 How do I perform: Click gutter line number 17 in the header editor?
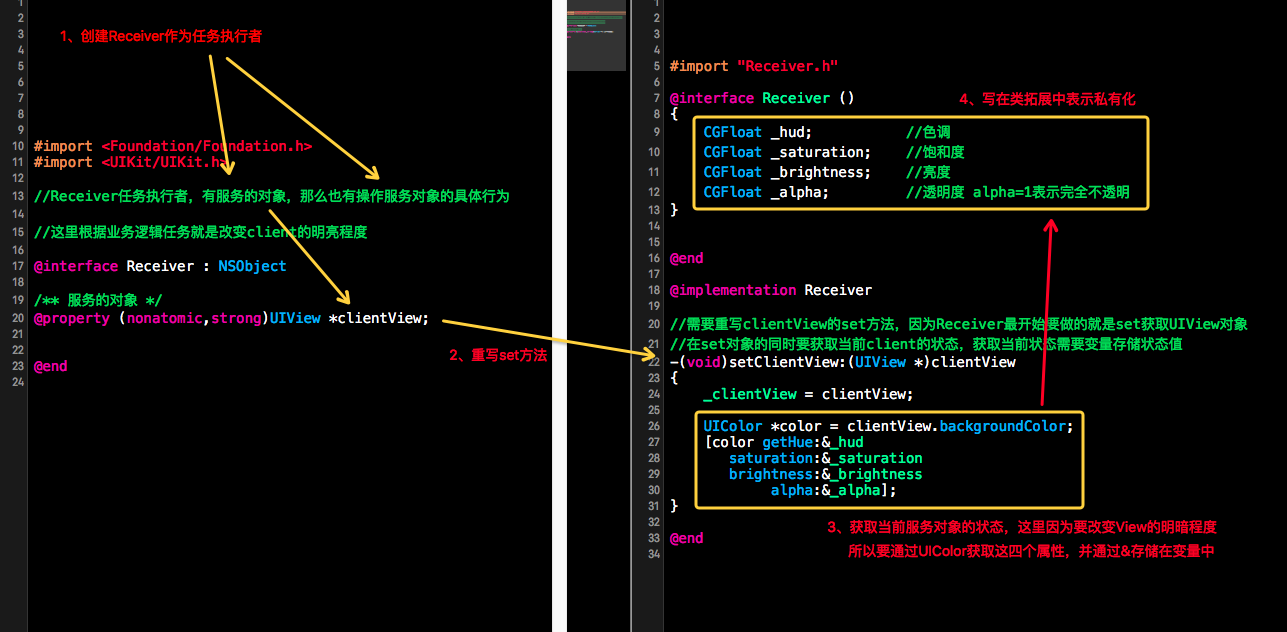[x=18, y=266]
